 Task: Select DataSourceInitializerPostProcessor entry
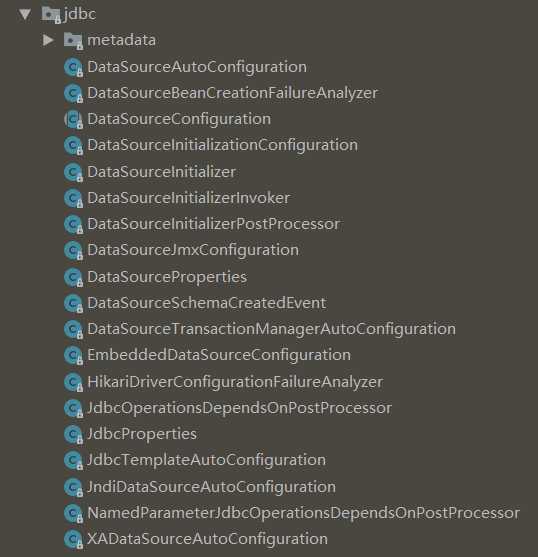click(x=214, y=224)
